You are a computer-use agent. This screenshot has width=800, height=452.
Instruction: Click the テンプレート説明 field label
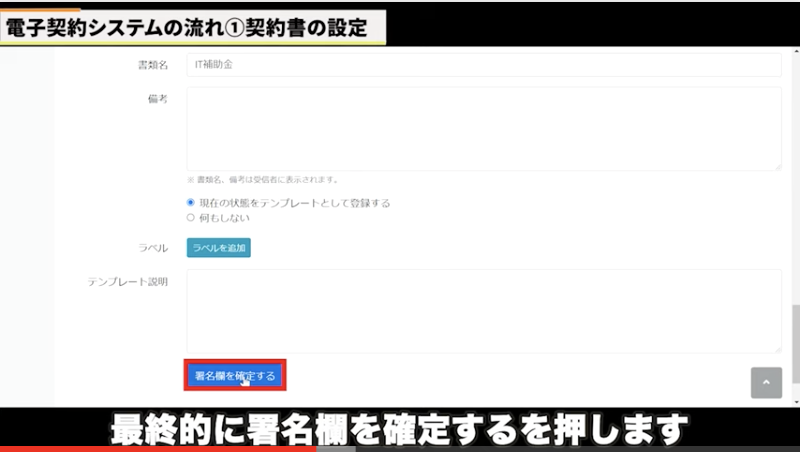(x=128, y=282)
